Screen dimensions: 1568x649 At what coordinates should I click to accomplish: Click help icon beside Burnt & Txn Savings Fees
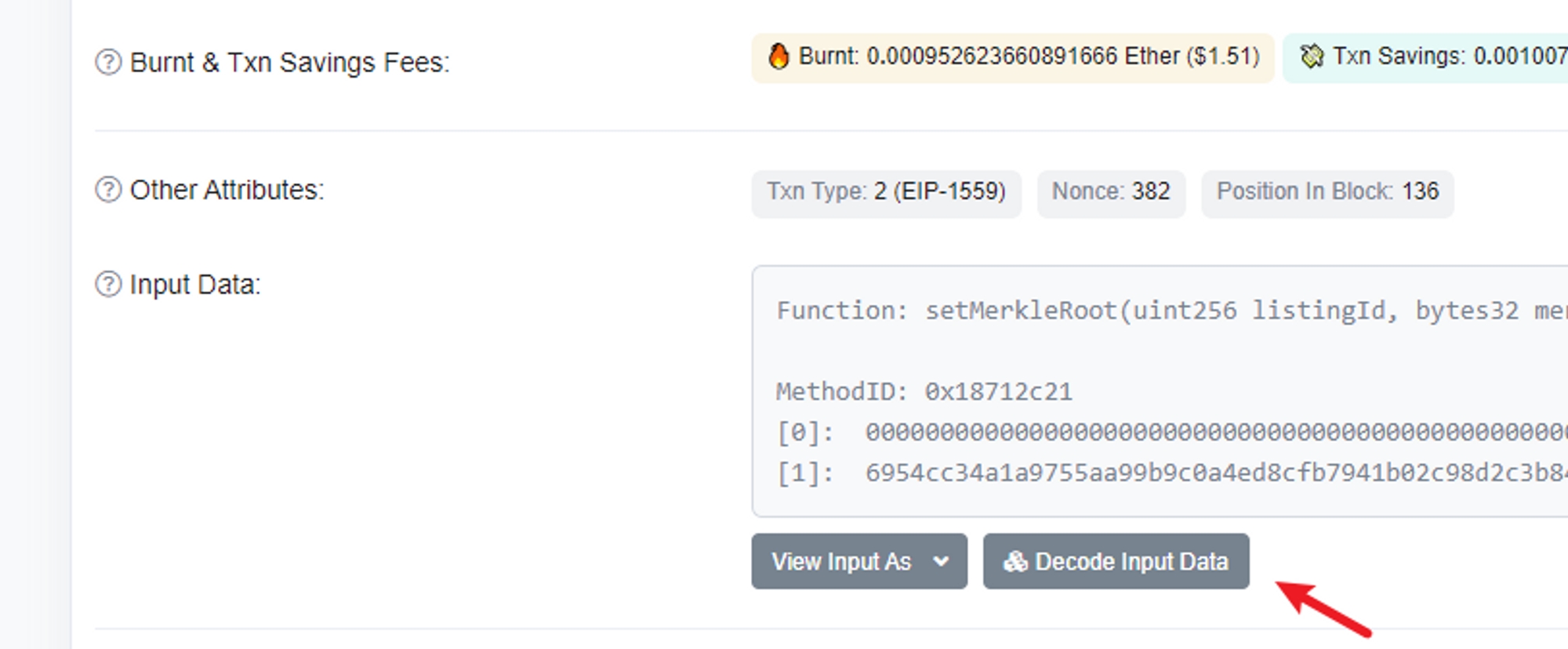108,62
